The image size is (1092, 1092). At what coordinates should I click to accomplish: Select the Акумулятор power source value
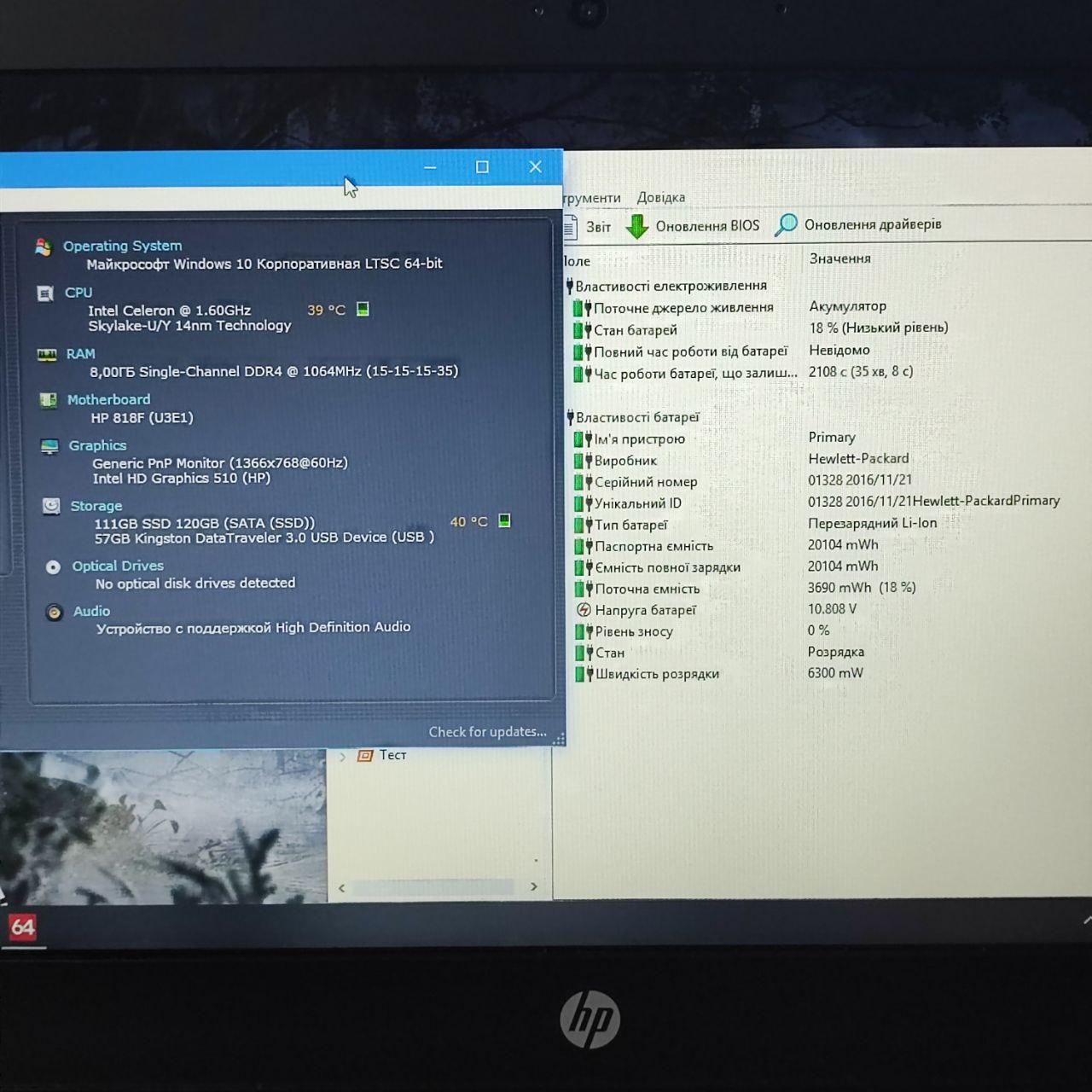[848, 306]
